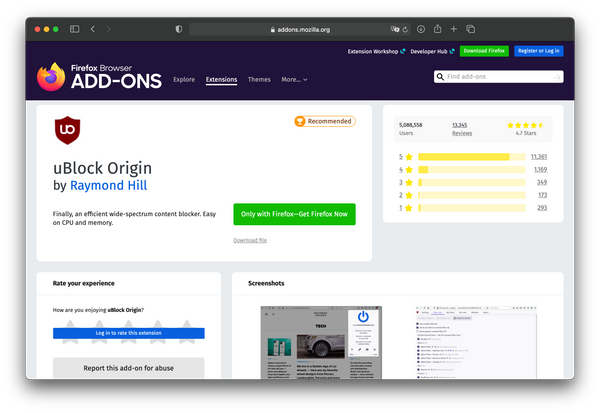
Task: Open the Extension Workshop link
Action: click(x=377, y=51)
